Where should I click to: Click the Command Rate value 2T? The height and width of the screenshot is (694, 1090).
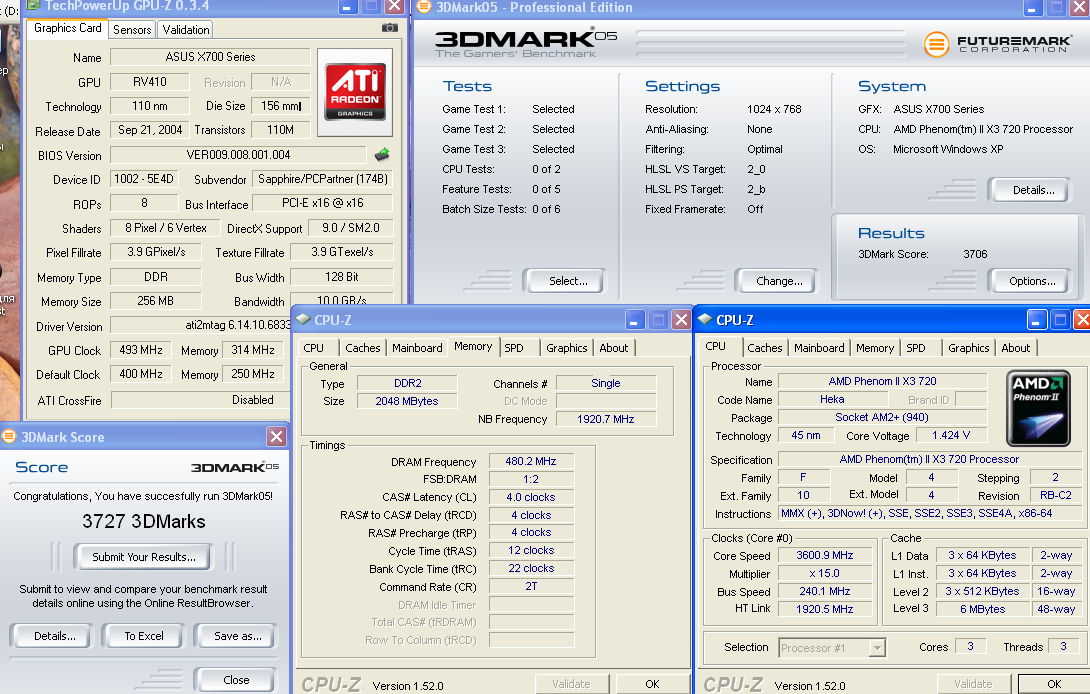[531, 586]
